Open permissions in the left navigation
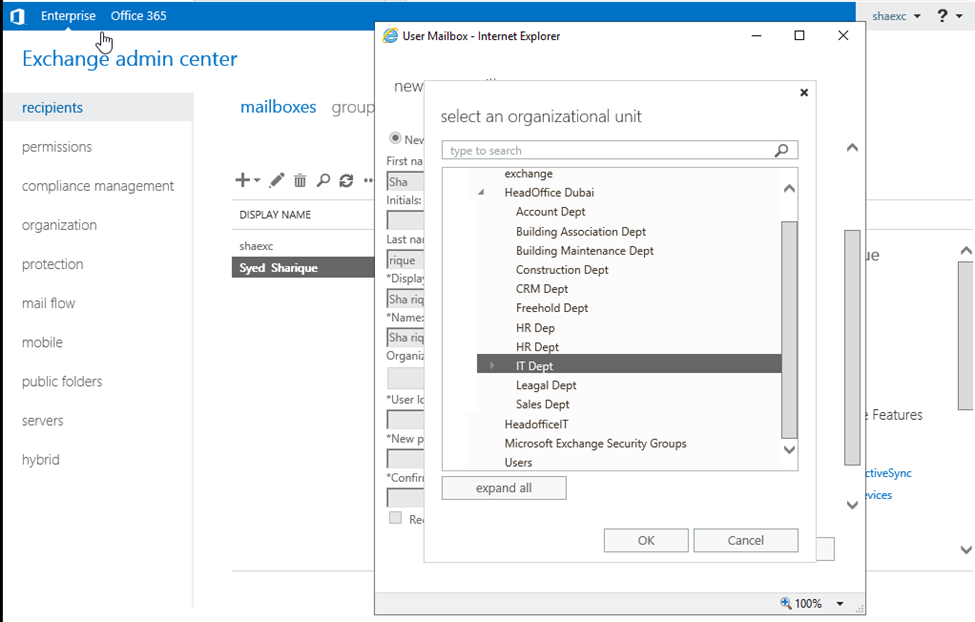The image size is (975, 622). [57, 147]
